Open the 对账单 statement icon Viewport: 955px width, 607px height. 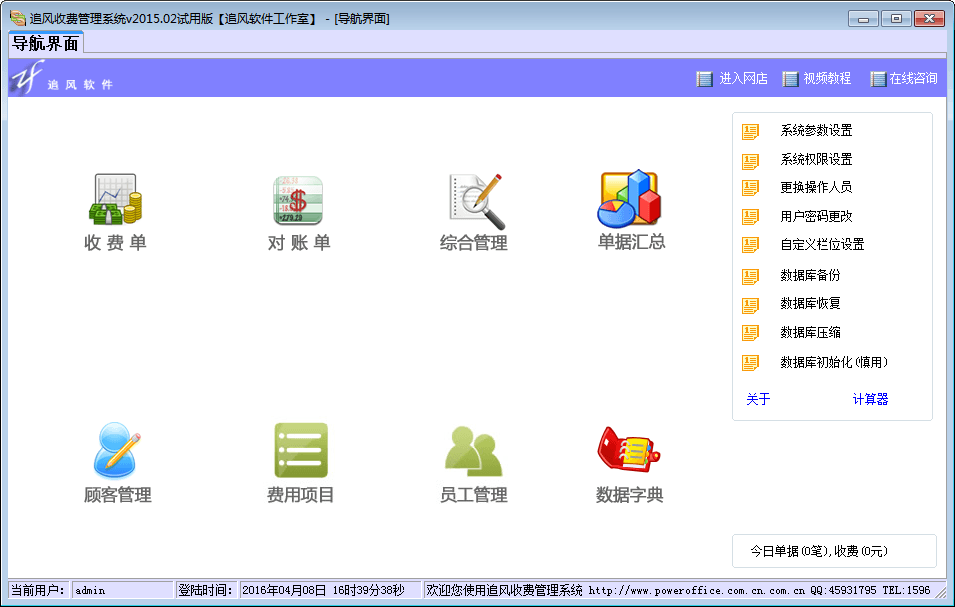[x=298, y=200]
